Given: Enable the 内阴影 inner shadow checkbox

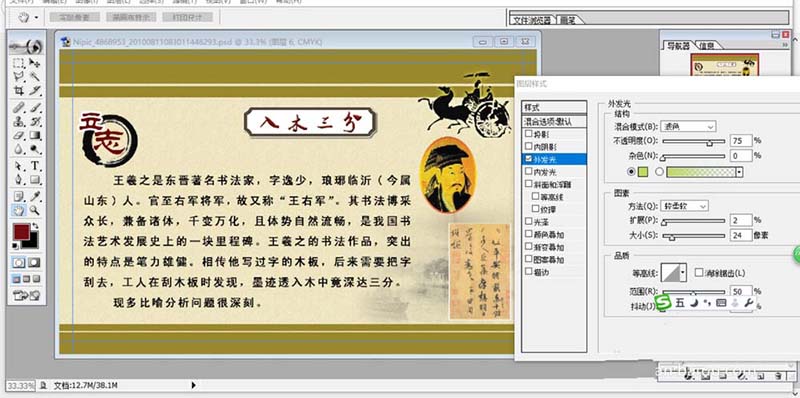Looking at the screenshot, I should coord(529,146).
